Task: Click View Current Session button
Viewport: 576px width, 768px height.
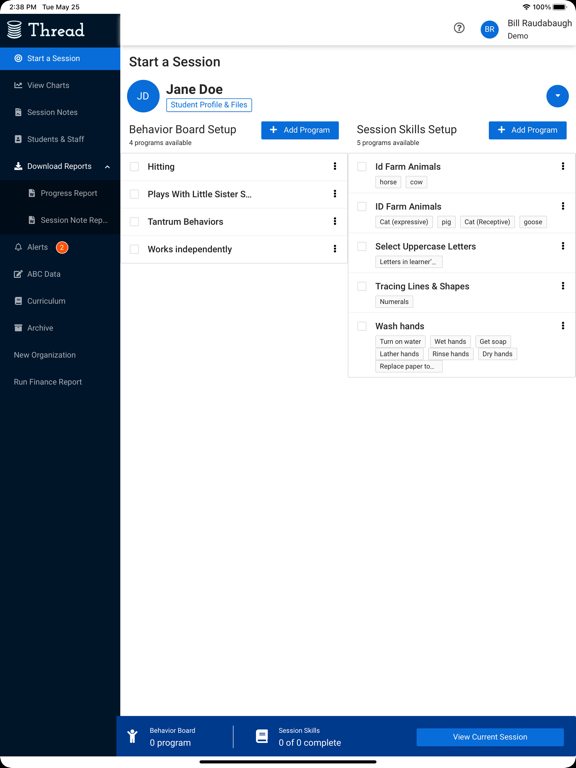Action: [x=490, y=737]
